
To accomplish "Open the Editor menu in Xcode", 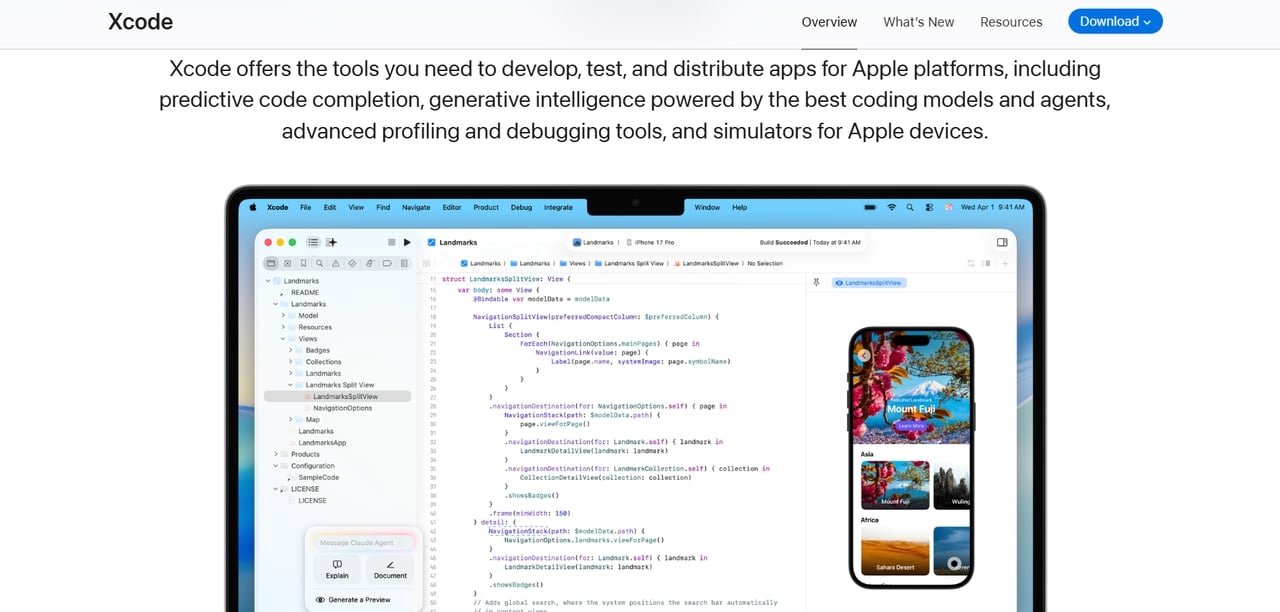I will point(452,207).
